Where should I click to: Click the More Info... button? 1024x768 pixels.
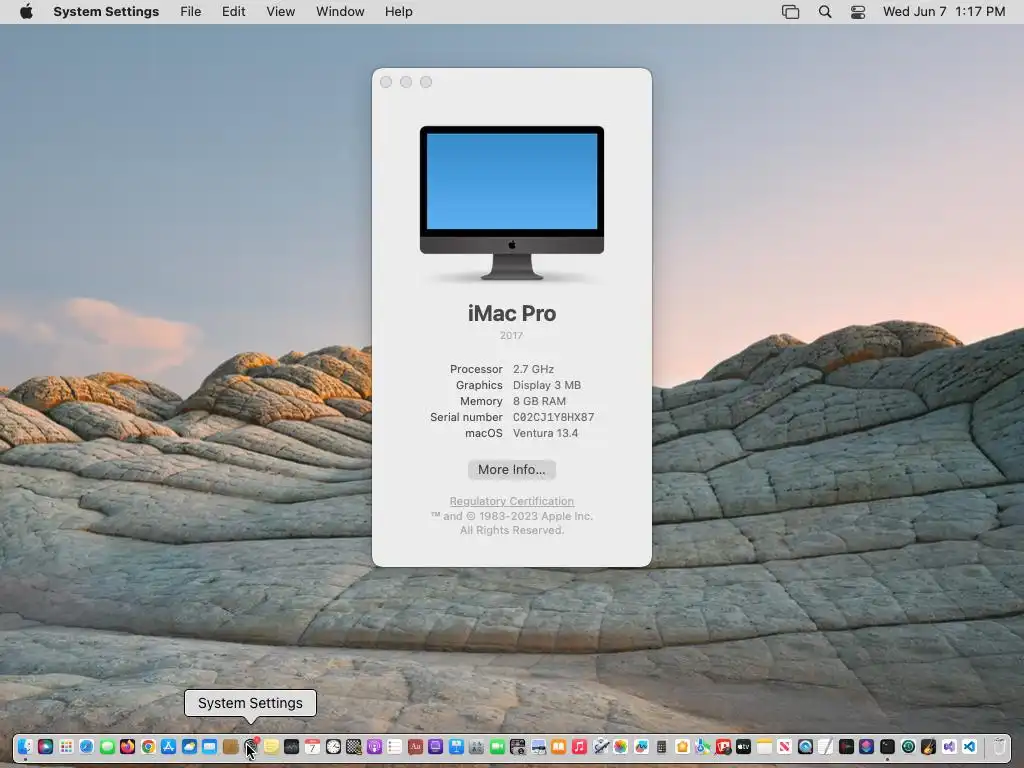[x=511, y=470]
